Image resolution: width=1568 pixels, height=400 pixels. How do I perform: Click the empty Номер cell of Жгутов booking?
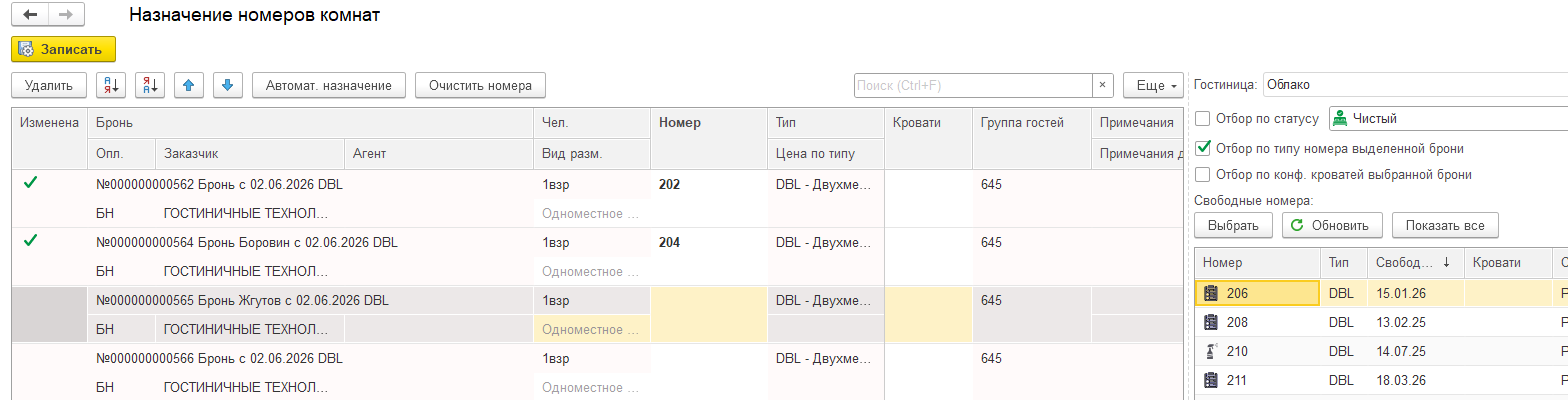click(x=709, y=315)
